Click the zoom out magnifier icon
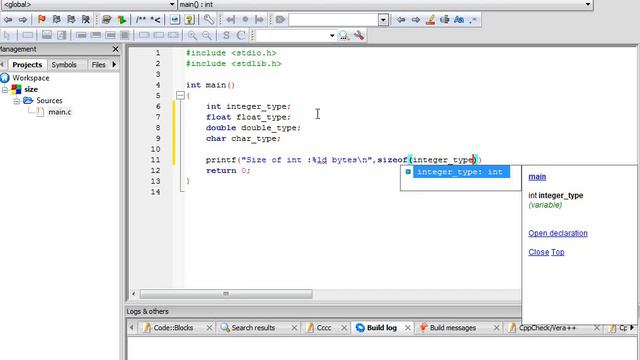 point(207,36)
